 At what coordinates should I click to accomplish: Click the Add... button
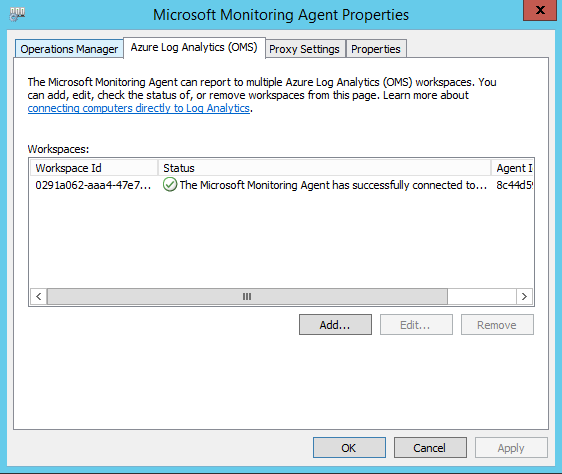335,325
